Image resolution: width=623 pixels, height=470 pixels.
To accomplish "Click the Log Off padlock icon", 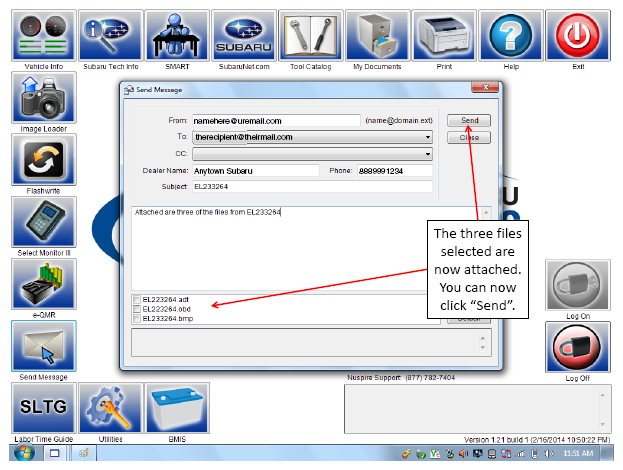I will pyautogui.click(x=578, y=347).
